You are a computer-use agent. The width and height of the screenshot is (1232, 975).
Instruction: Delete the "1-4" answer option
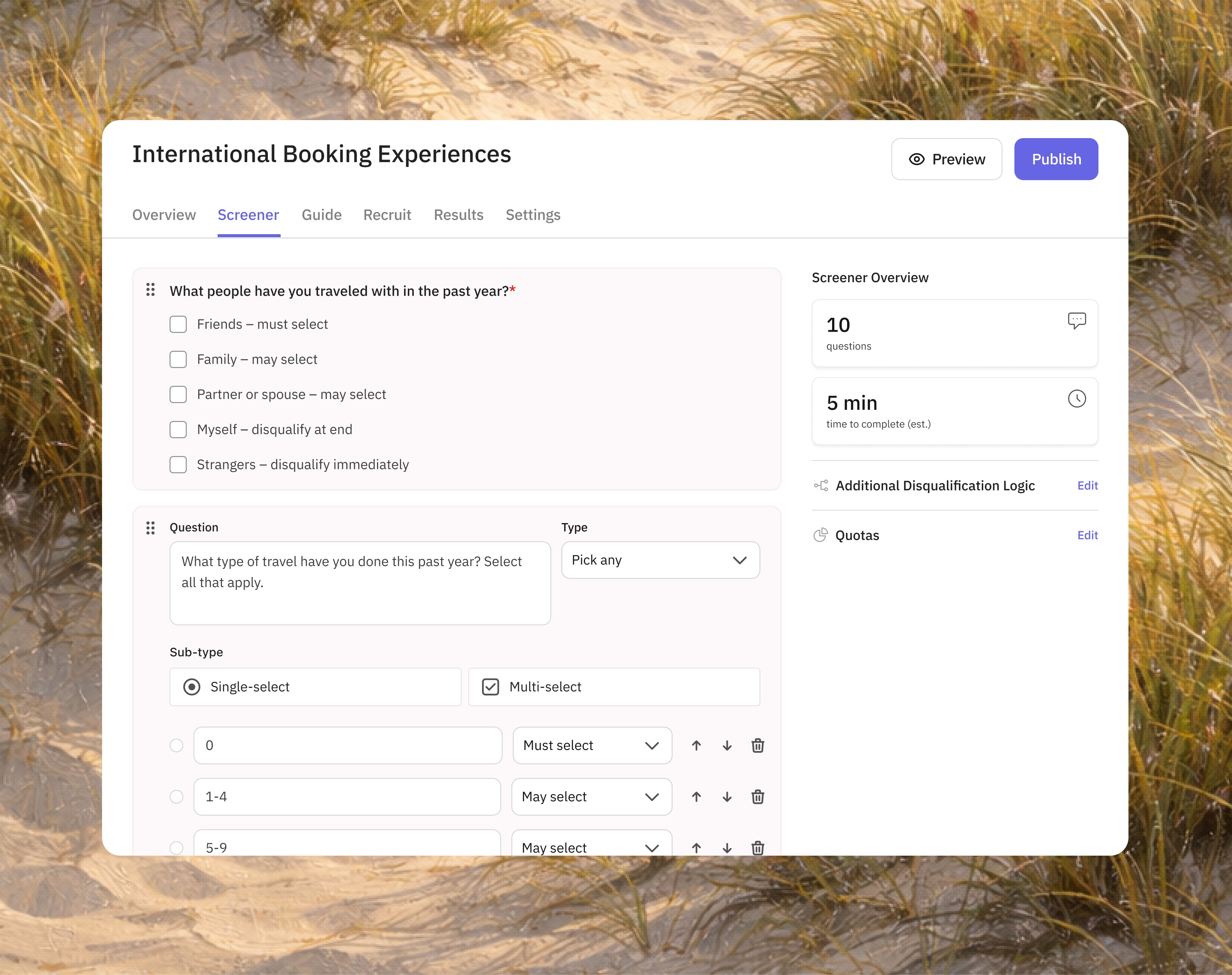coord(757,797)
